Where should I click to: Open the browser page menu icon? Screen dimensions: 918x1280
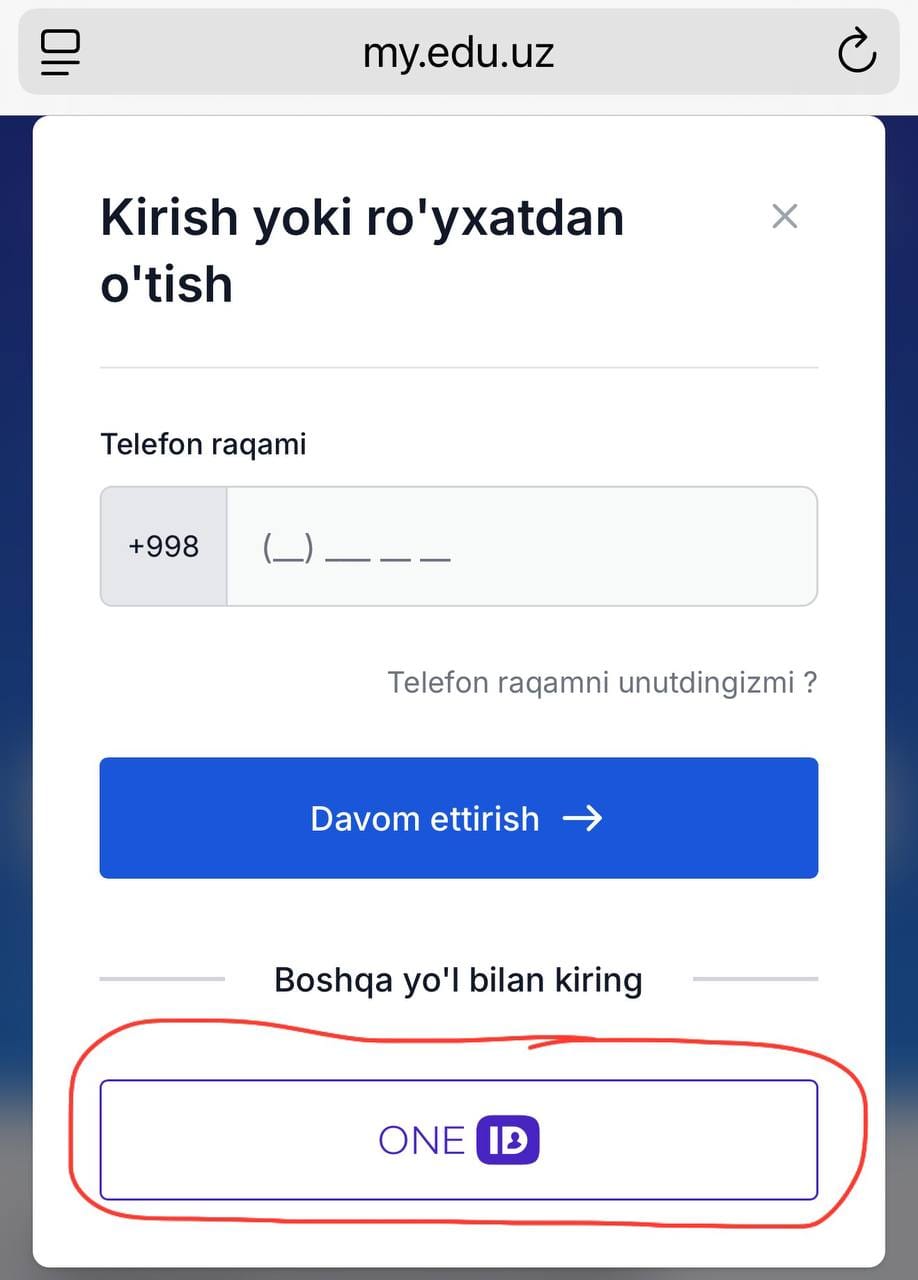coord(60,52)
